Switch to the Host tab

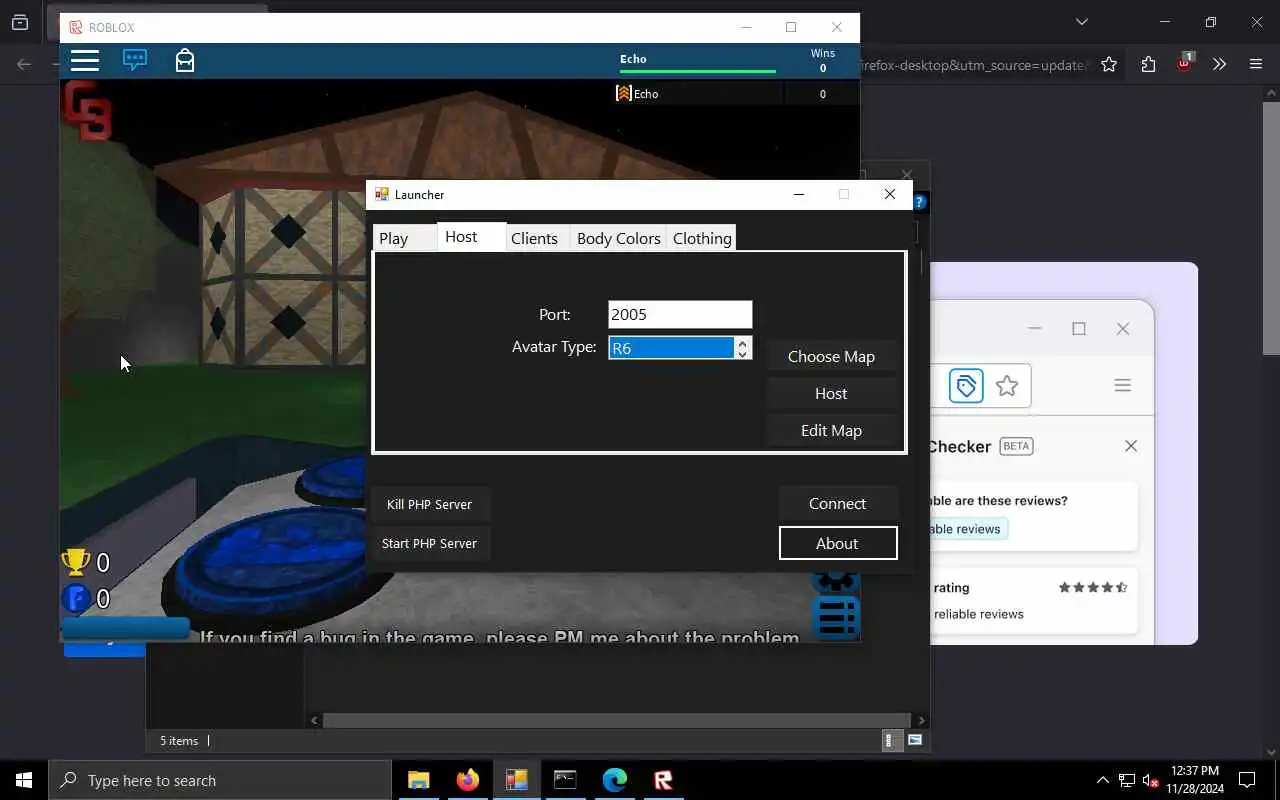pos(471,236)
